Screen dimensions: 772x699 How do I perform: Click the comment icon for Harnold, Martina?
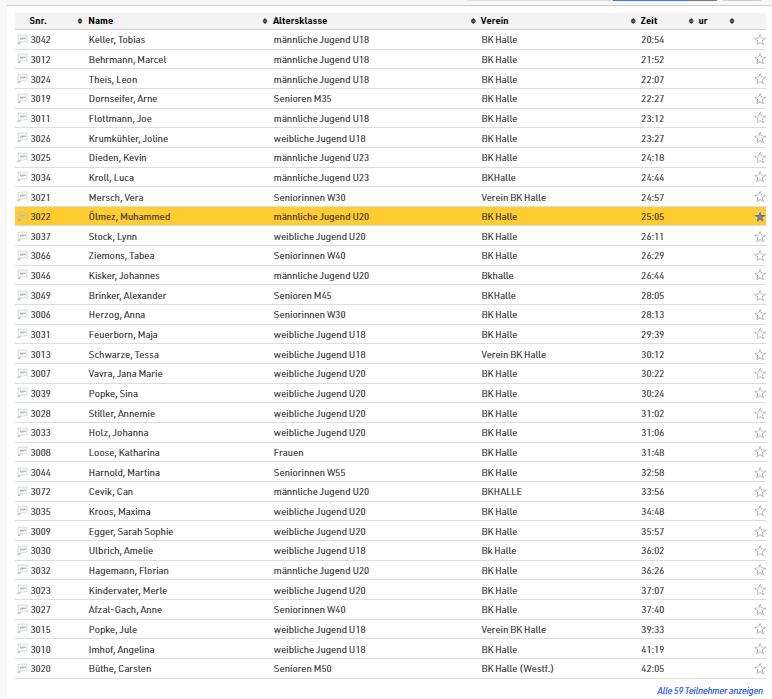22,472
